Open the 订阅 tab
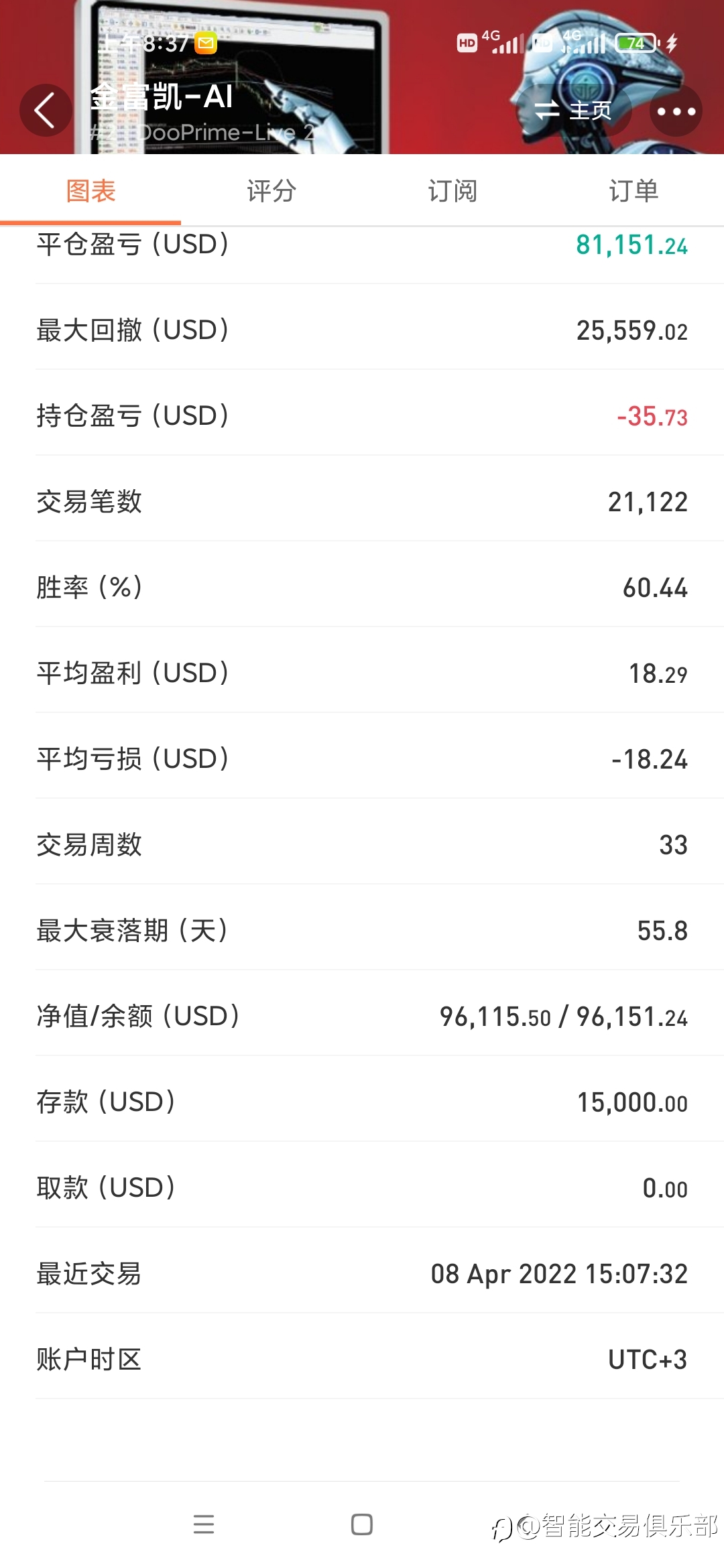The height and width of the screenshot is (1568, 724). (x=452, y=191)
